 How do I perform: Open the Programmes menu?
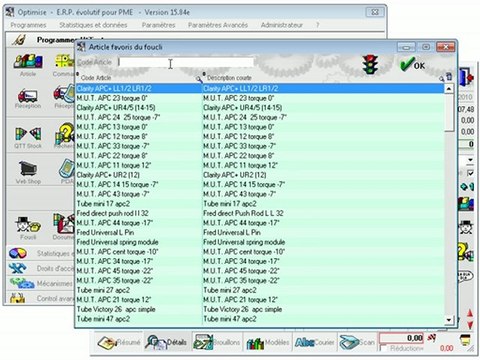tap(28, 25)
